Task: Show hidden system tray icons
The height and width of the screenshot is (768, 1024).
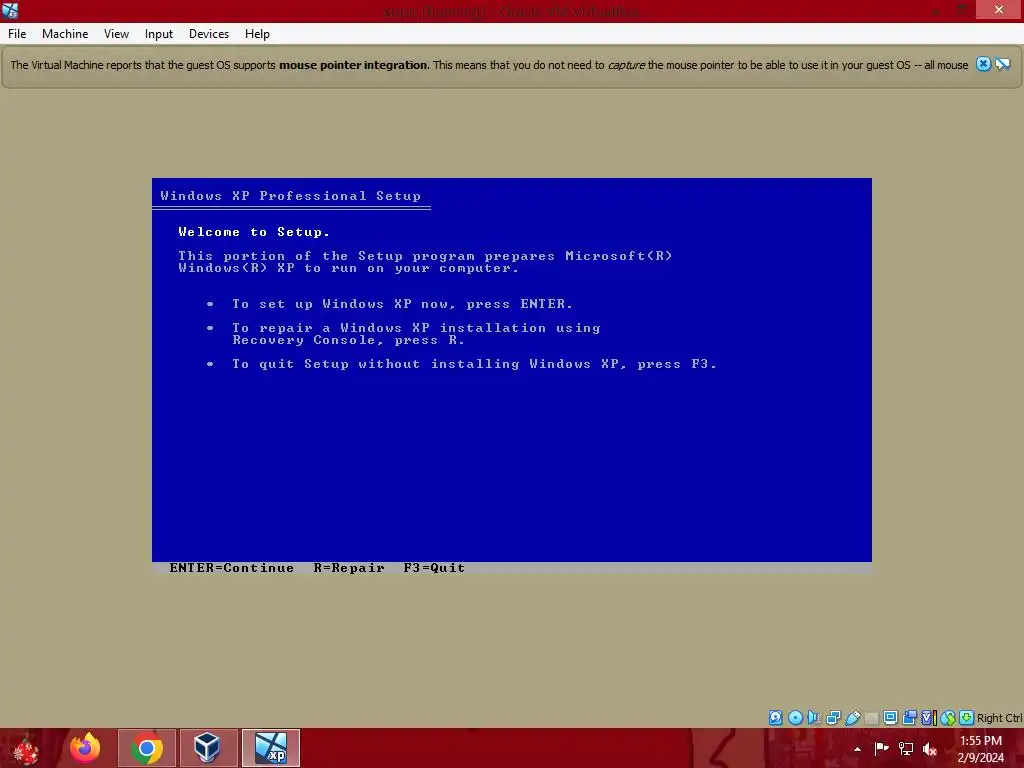Action: (x=857, y=749)
